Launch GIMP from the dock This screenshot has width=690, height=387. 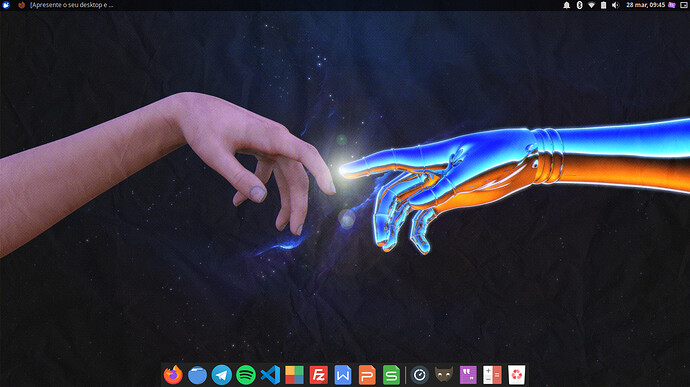[x=444, y=375]
